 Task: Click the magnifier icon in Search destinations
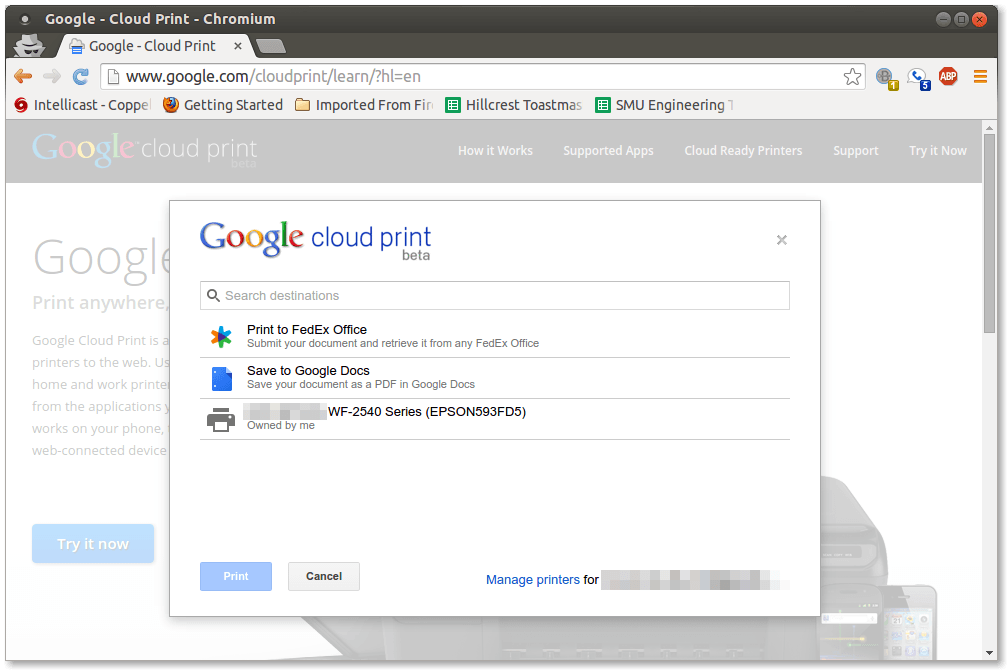pyautogui.click(x=213, y=295)
